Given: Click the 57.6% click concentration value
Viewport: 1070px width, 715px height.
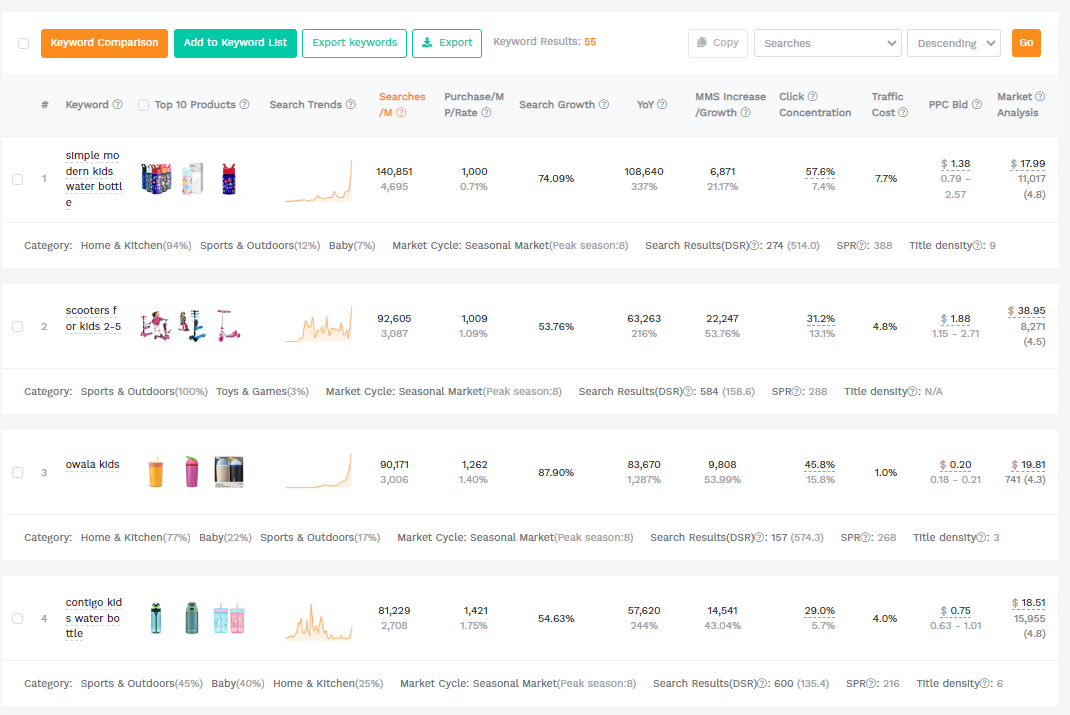Looking at the screenshot, I should tap(820, 172).
